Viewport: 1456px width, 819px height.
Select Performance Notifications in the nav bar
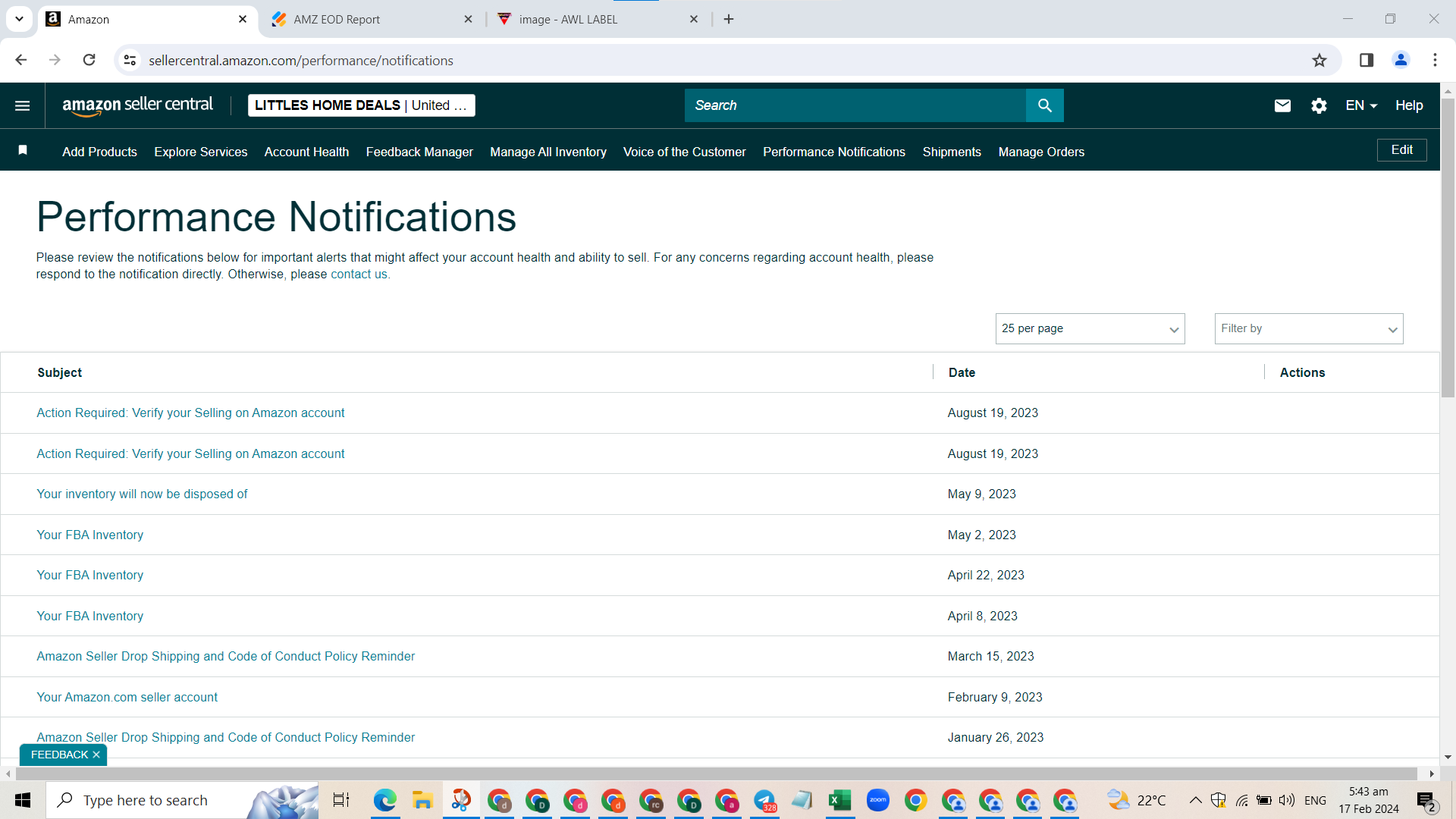pos(834,152)
